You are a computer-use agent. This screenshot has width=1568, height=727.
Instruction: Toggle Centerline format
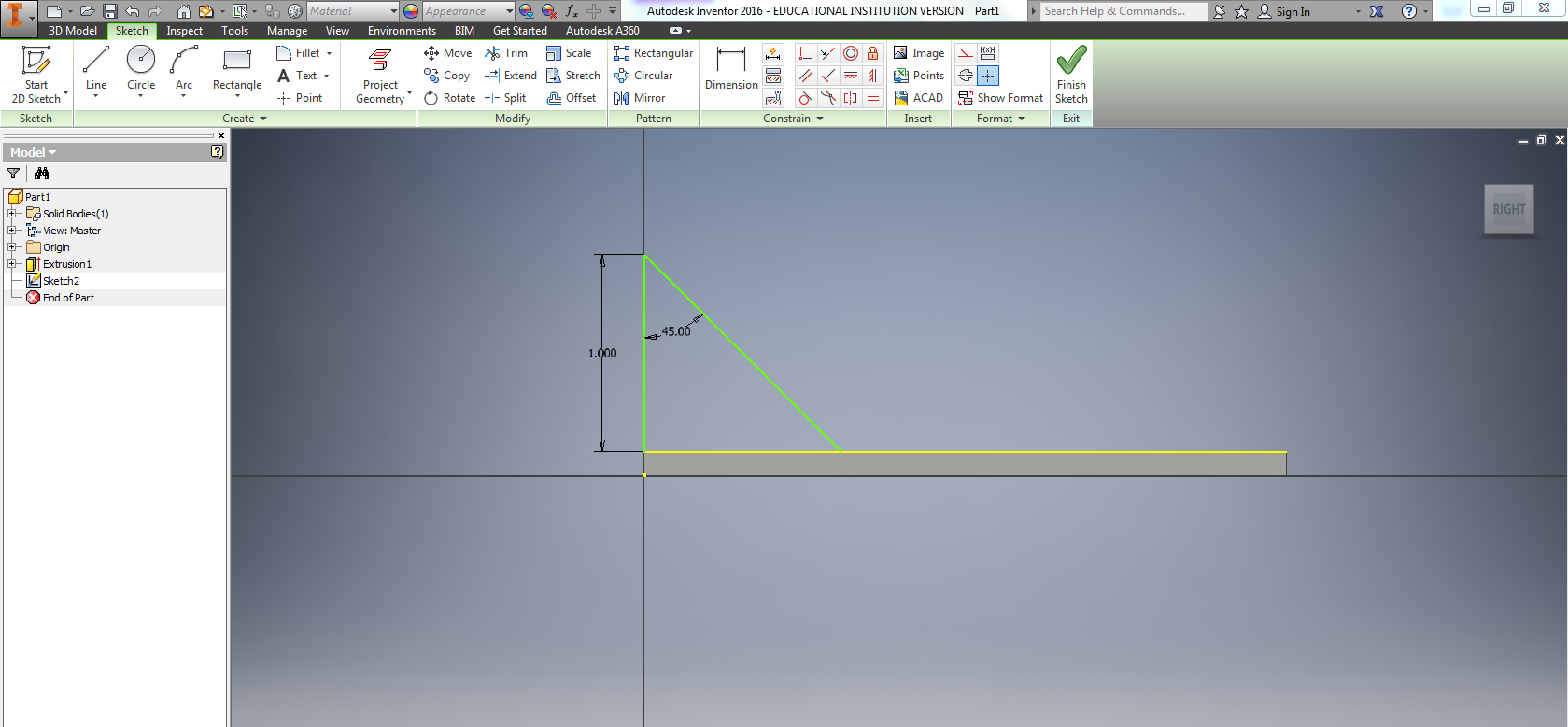pos(966,76)
